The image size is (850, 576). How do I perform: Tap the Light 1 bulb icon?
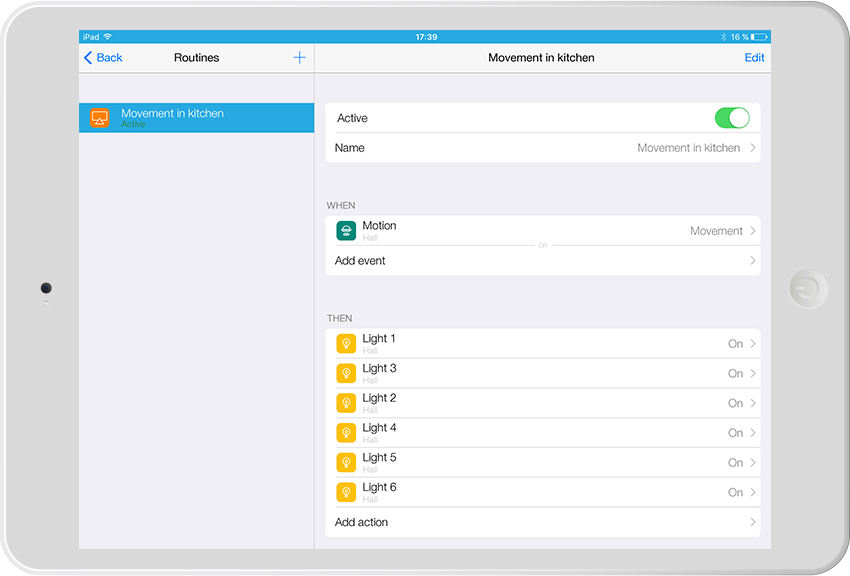(x=346, y=344)
